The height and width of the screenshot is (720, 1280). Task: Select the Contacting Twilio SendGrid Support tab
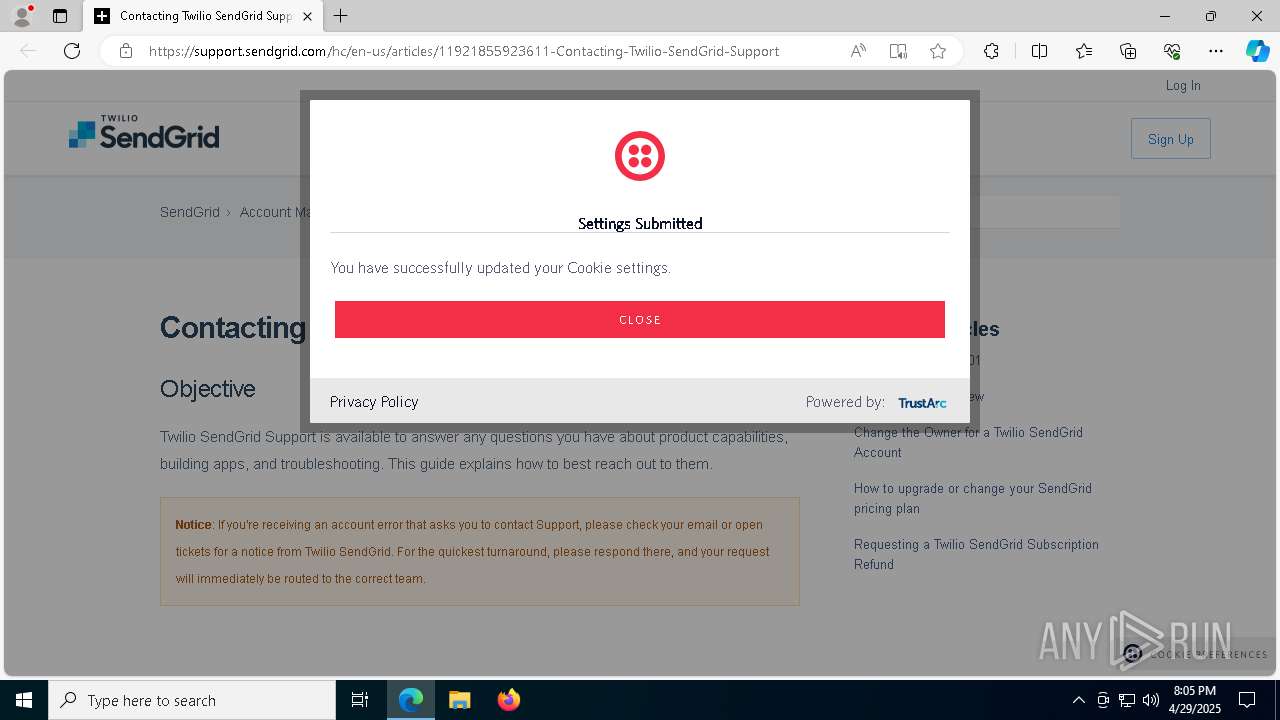click(x=203, y=16)
